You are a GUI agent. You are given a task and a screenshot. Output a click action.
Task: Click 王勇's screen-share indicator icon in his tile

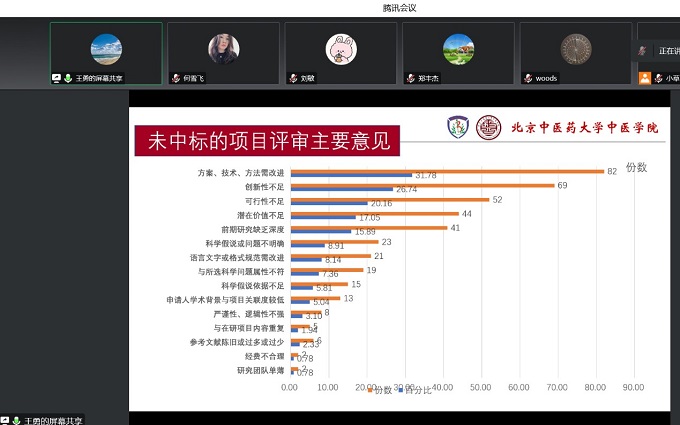57,78
